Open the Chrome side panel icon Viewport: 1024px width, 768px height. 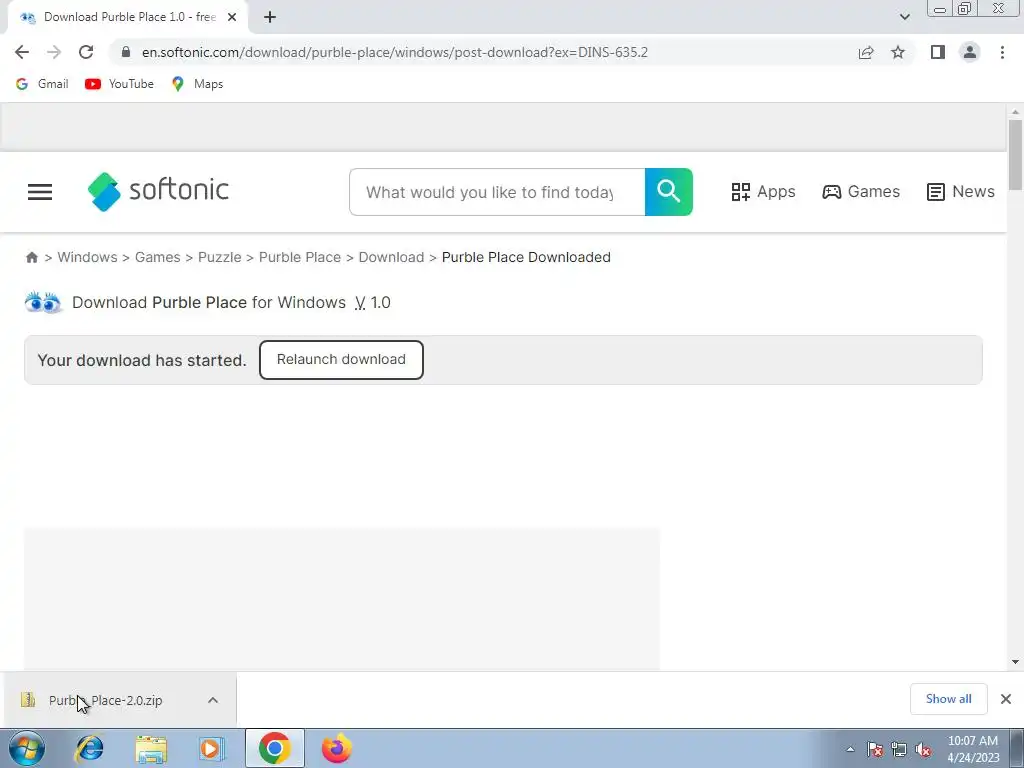coord(938,52)
